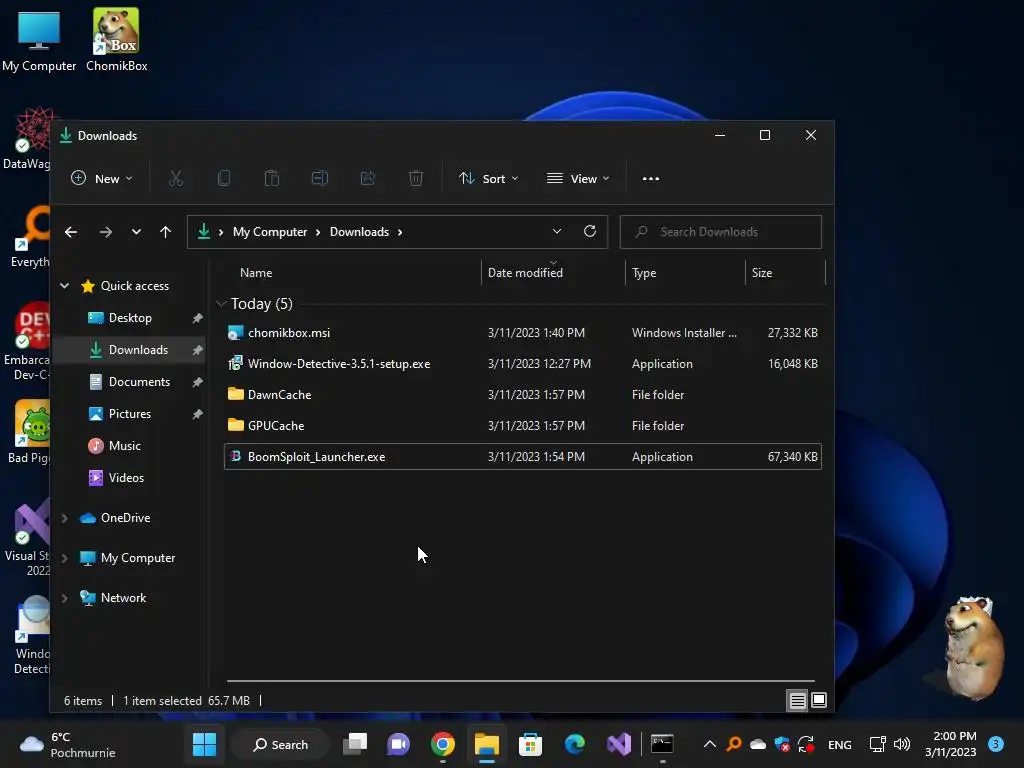This screenshot has width=1024, height=768.
Task: Open Task View on the taskbar
Action: click(355, 744)
